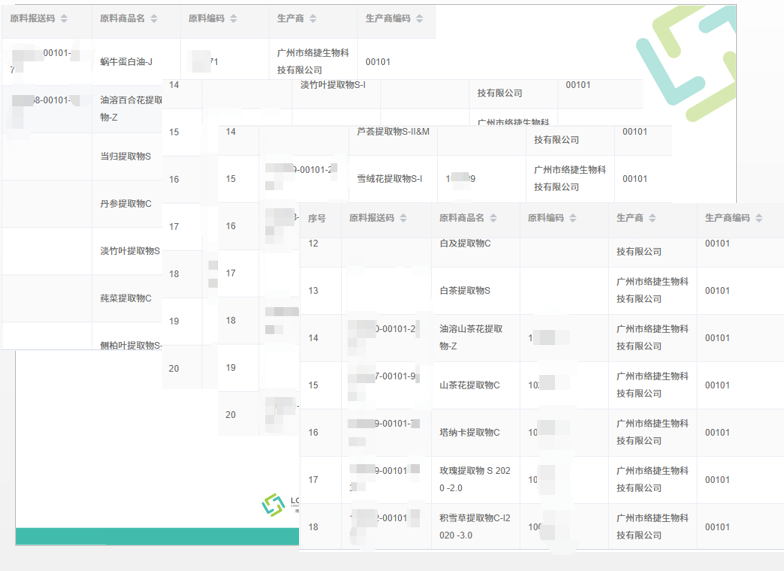
Task: Click row number 13 in front table
Action: 313,290
